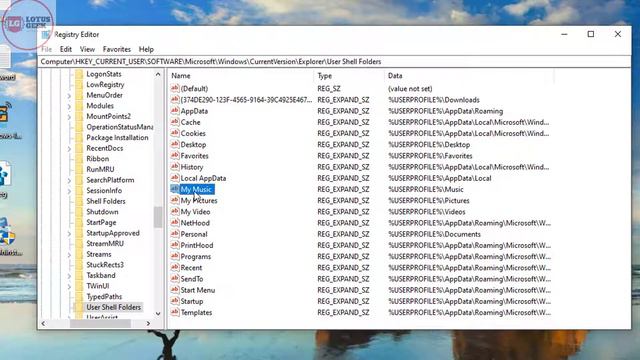Click the Start Menu value icon
This screenshot has height=360, width=640.
(175, 290)
